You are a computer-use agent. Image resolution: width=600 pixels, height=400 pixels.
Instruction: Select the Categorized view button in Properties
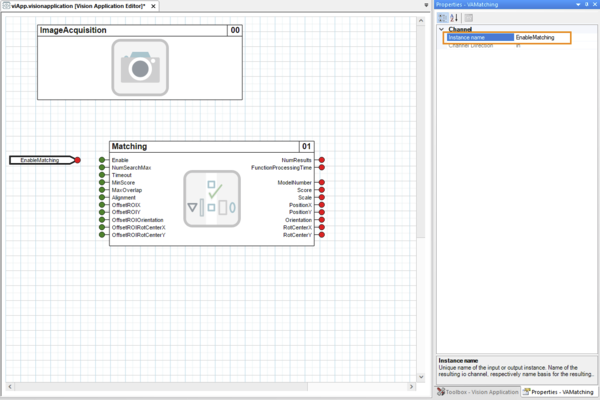click(443, 18)
